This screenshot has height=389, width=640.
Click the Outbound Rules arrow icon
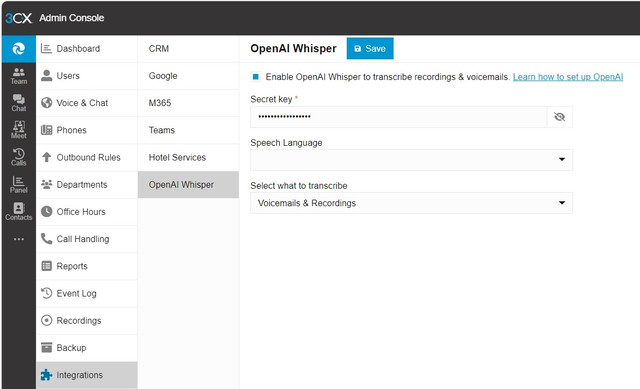[47, 157]
